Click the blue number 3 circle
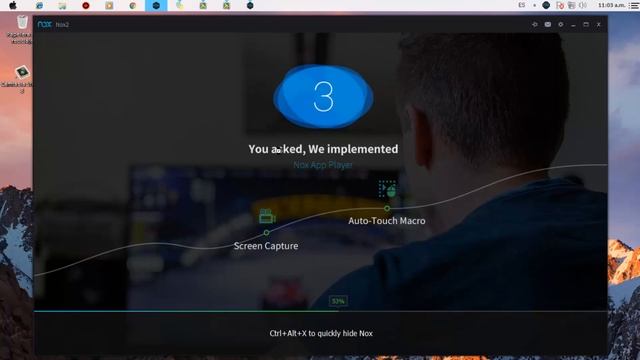Viewport: 640px width, 360px height. point(323,96)
